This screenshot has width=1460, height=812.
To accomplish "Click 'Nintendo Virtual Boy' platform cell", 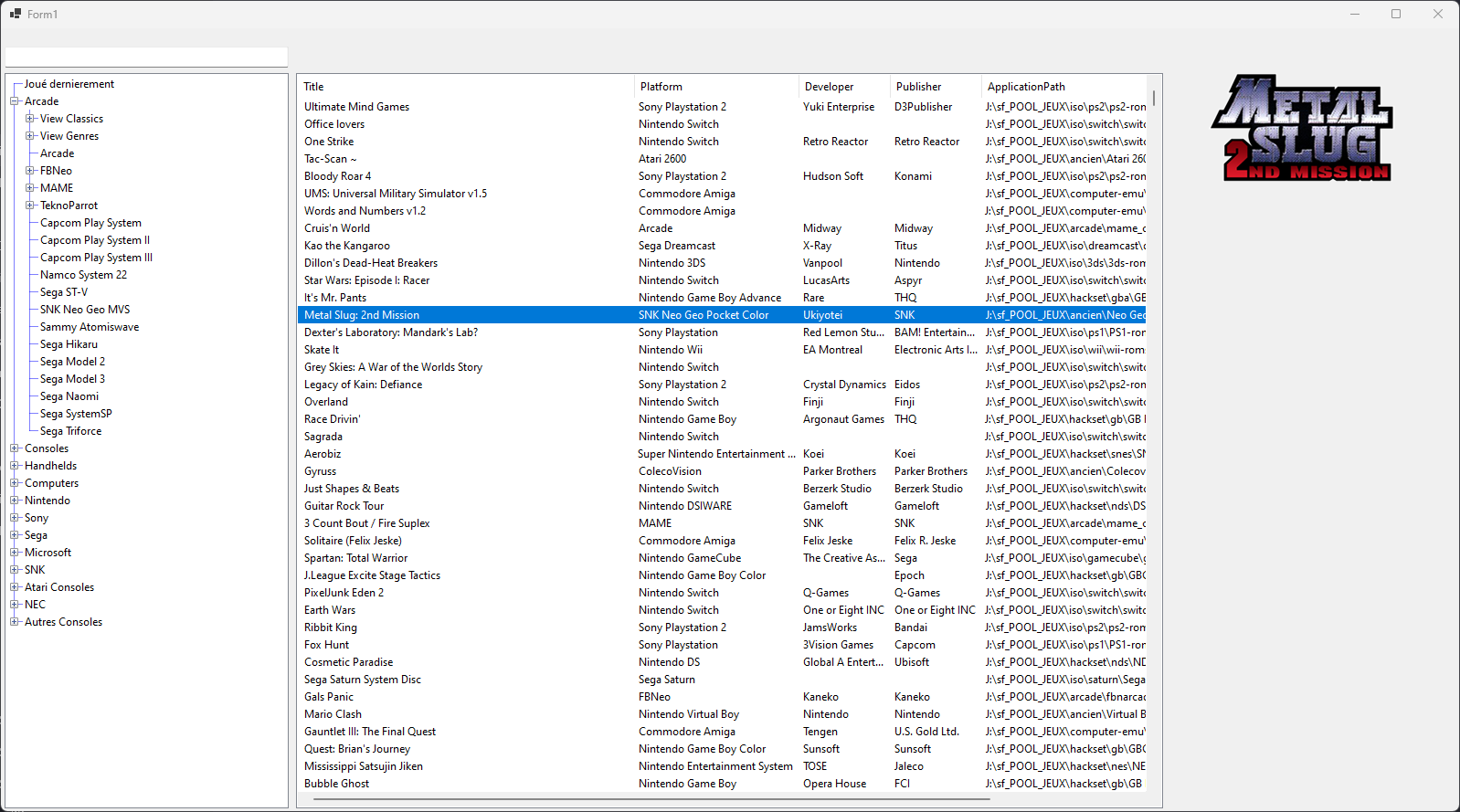I will click(689, 714).
